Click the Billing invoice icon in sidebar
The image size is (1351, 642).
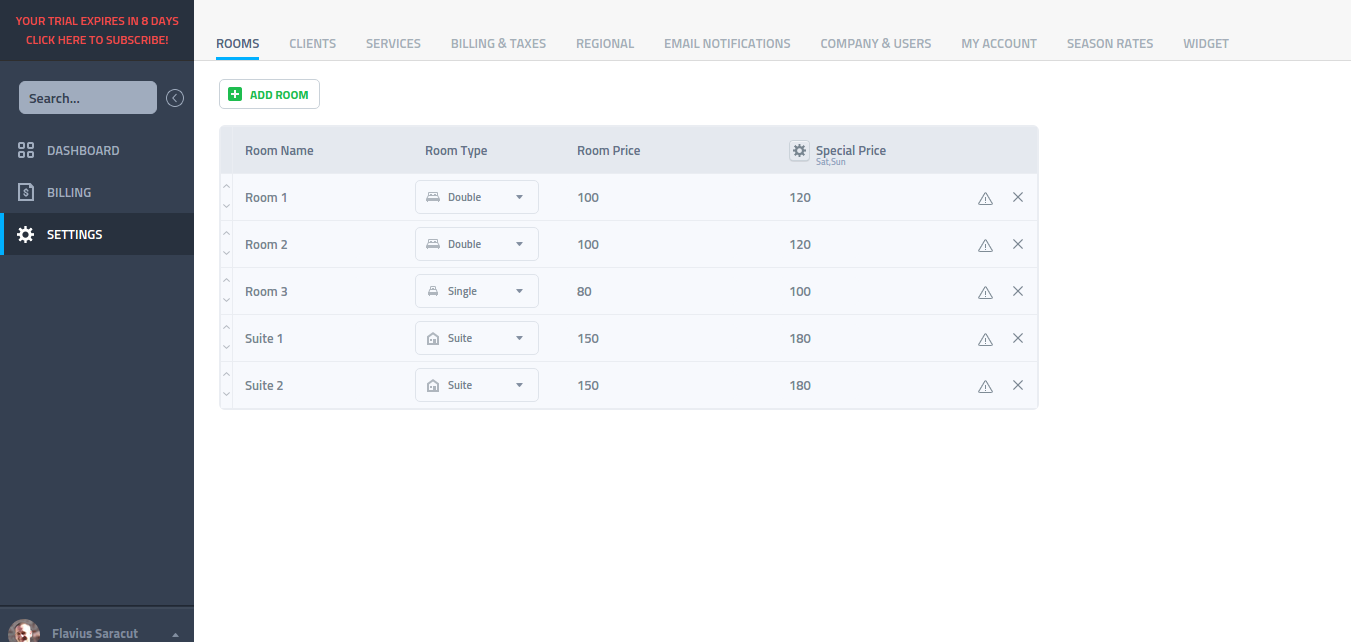click(26, 192)
